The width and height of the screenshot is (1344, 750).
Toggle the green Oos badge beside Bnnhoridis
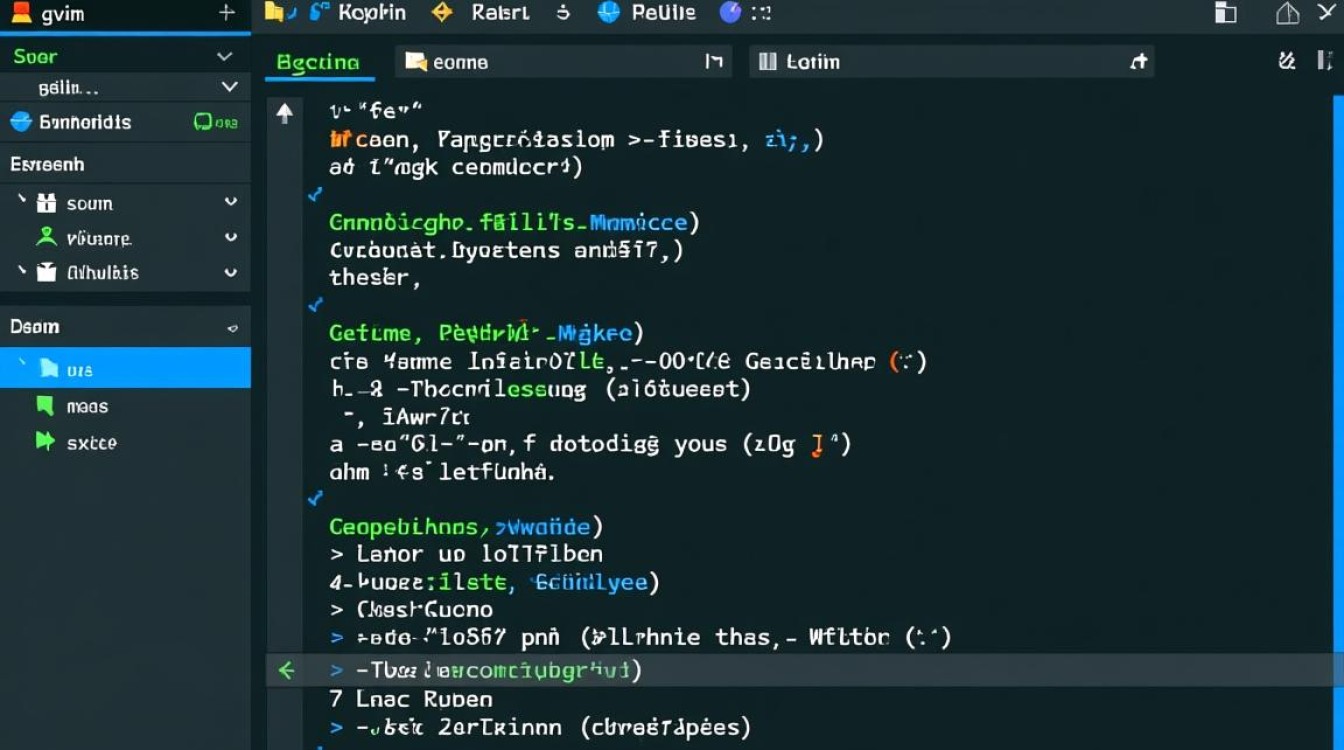215,122
